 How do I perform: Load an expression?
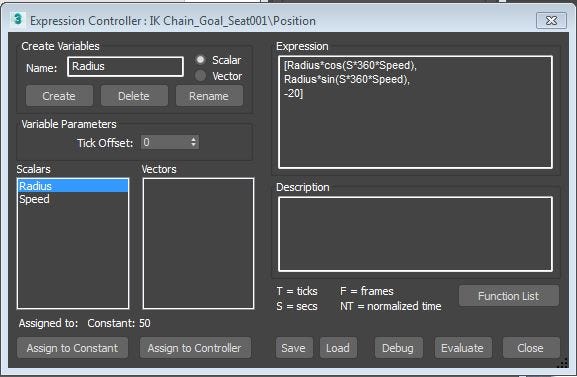[338, 348]
